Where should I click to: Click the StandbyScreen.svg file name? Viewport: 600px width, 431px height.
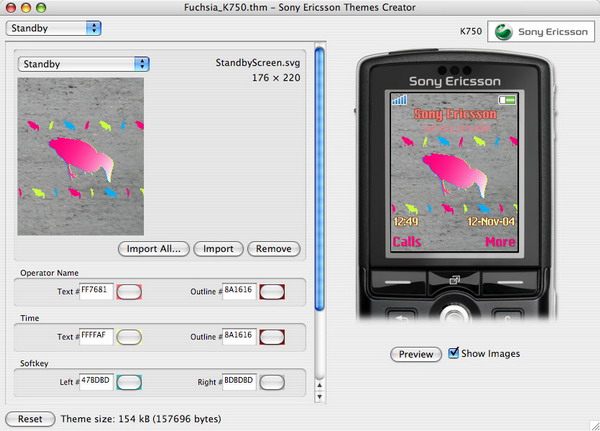[258, 63]
